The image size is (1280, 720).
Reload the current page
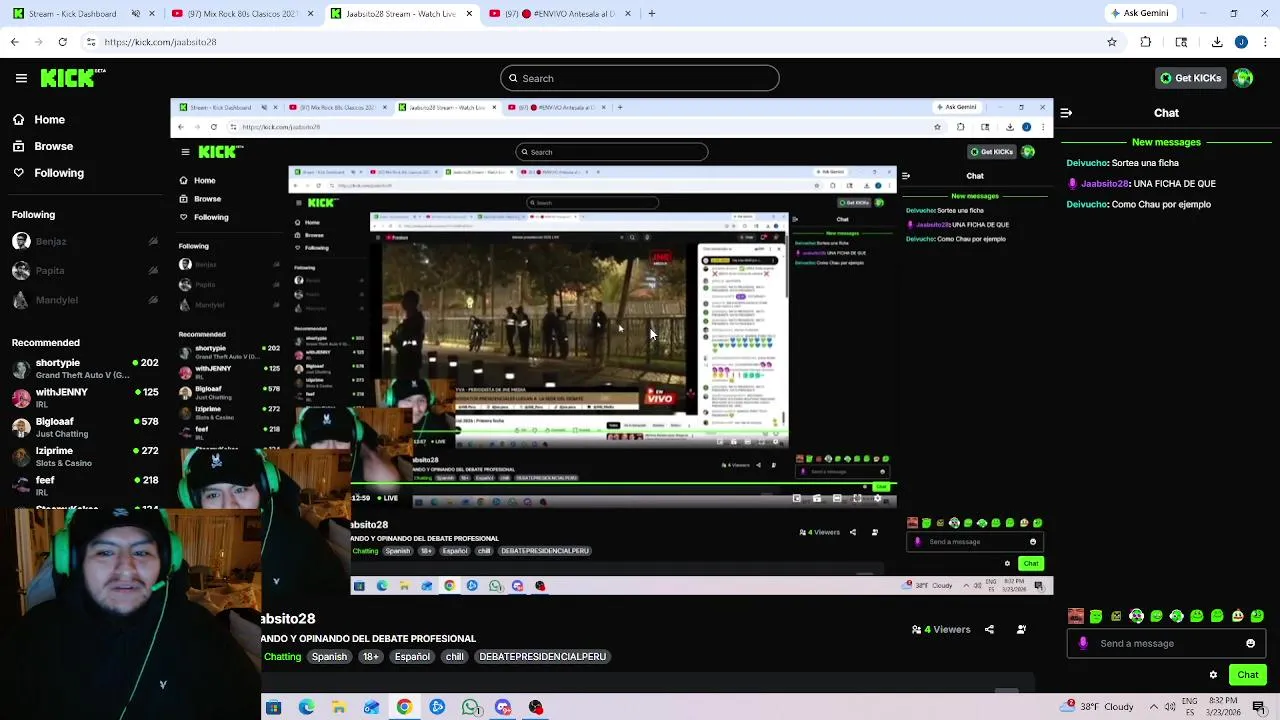(x=62, y=42)
